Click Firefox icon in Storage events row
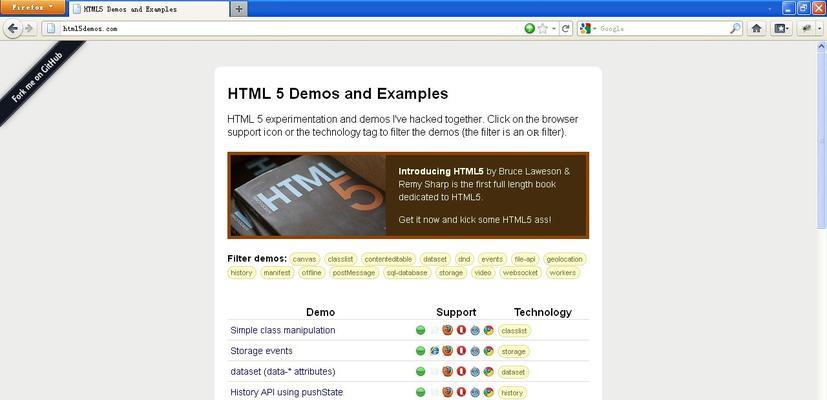The height and width of the screenshot is (400, 827). point(448,350)
